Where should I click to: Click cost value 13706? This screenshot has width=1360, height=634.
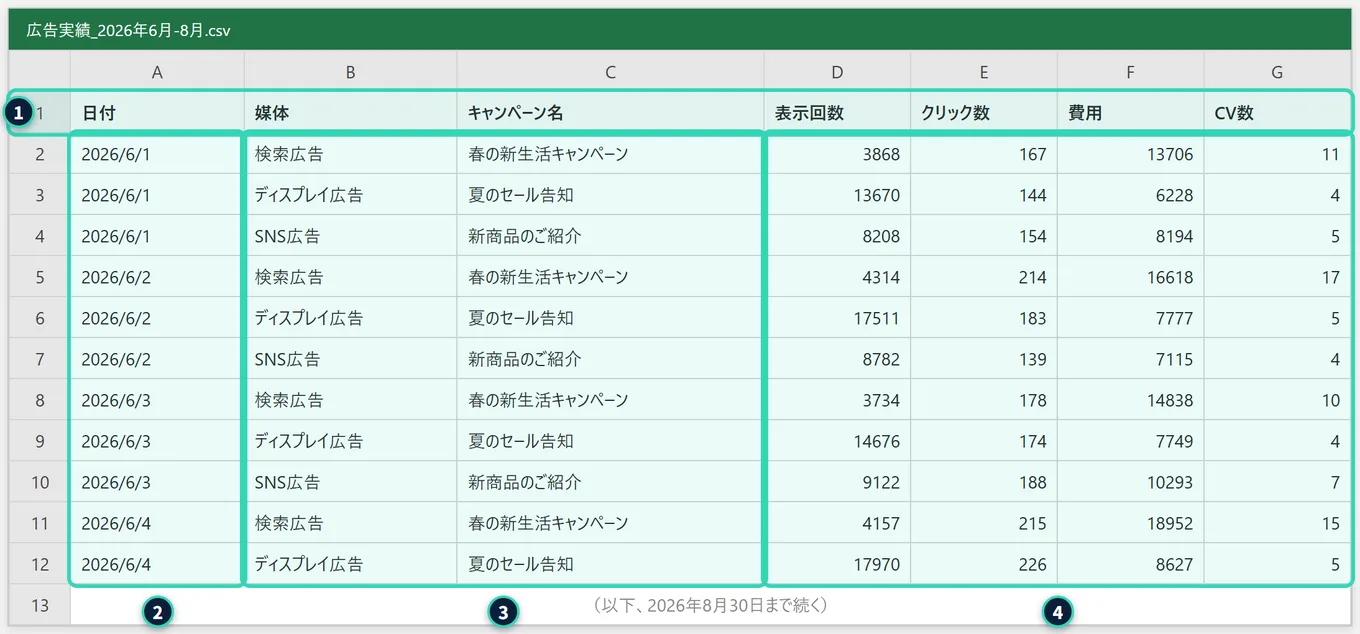coord(1130,154)
